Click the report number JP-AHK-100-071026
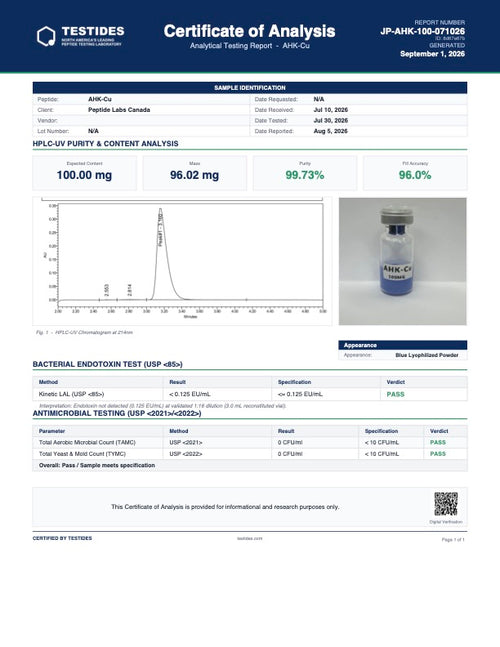Image resolution: width=500 pixels, height=647 pixels. point(422,31)
